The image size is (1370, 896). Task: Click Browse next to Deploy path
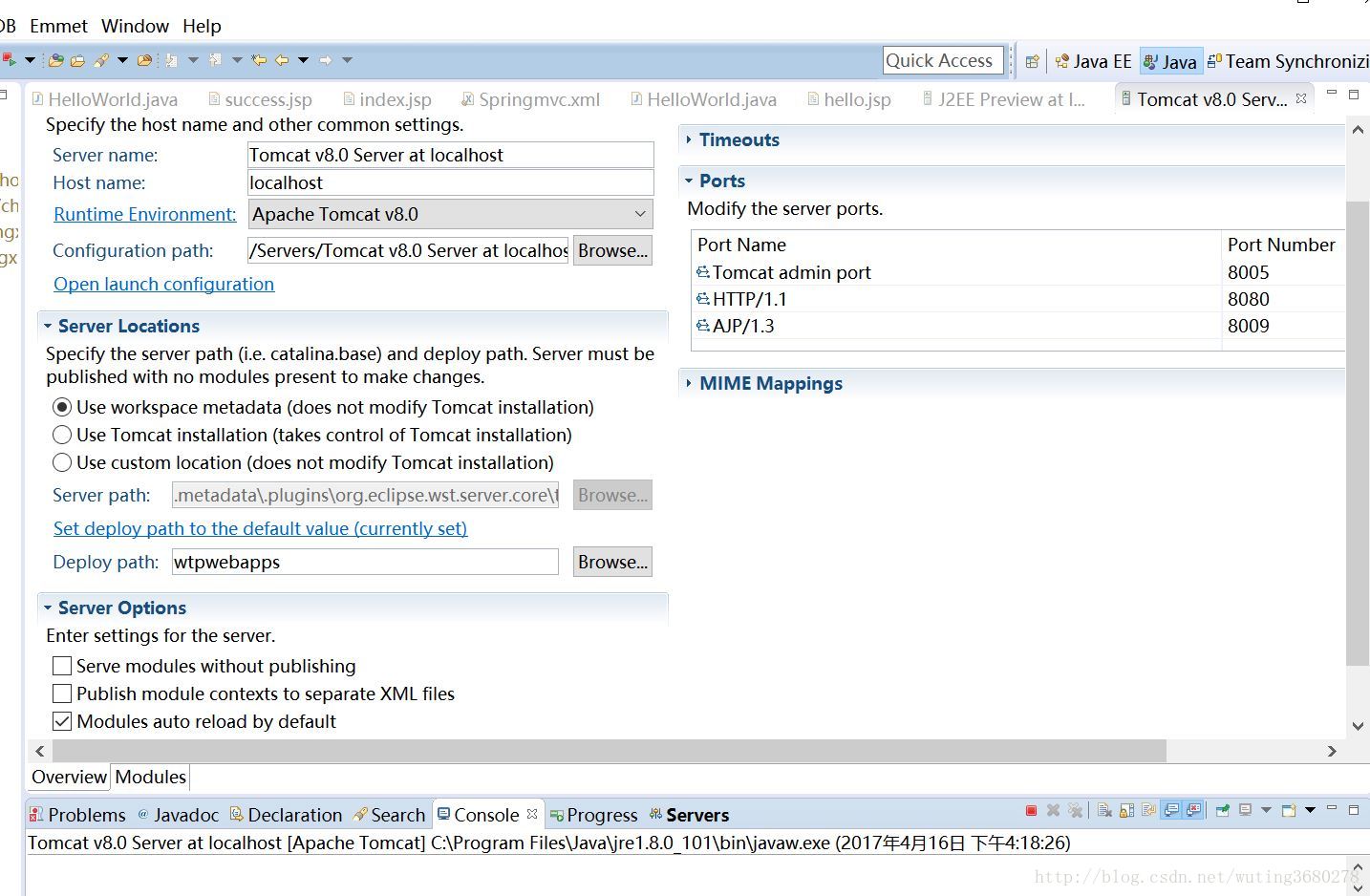pyautogui.click(x=612, y=562)
